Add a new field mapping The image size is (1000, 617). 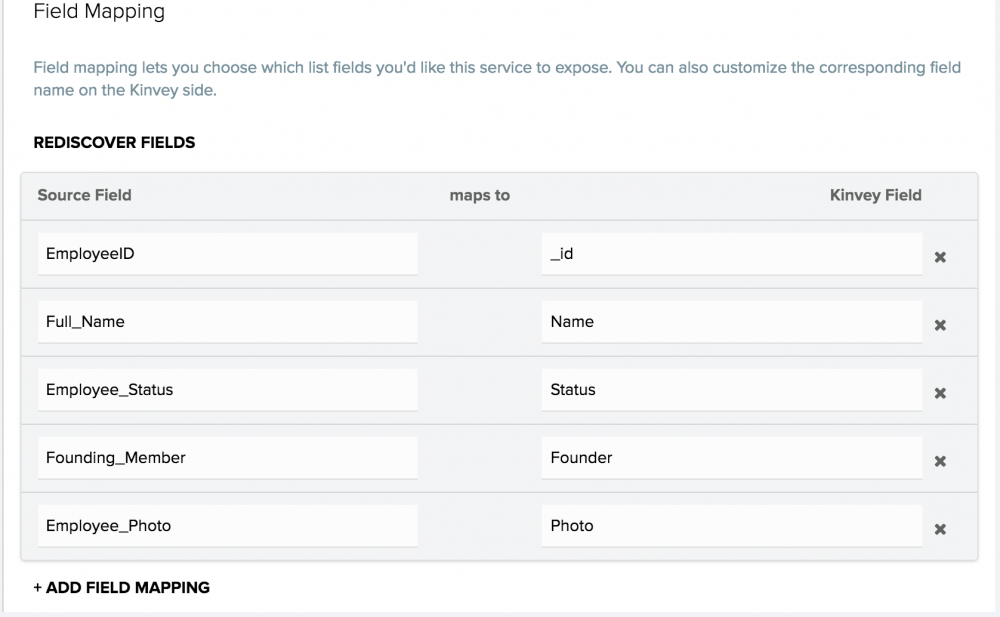121,587
